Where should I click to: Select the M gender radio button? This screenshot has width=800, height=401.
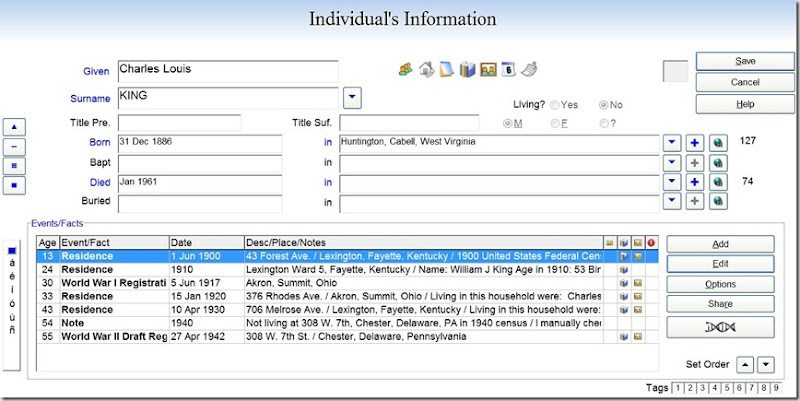(x=508, y=123)
